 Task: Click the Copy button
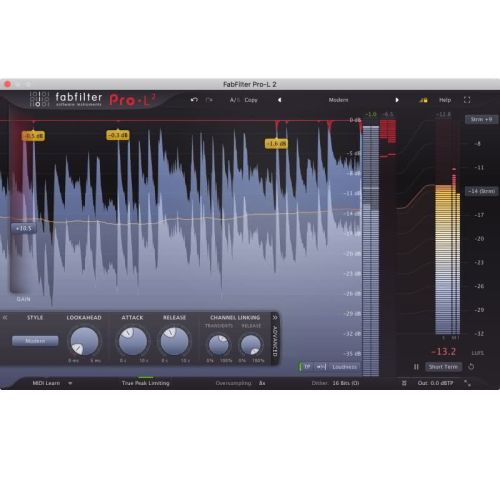click(251, 100)
